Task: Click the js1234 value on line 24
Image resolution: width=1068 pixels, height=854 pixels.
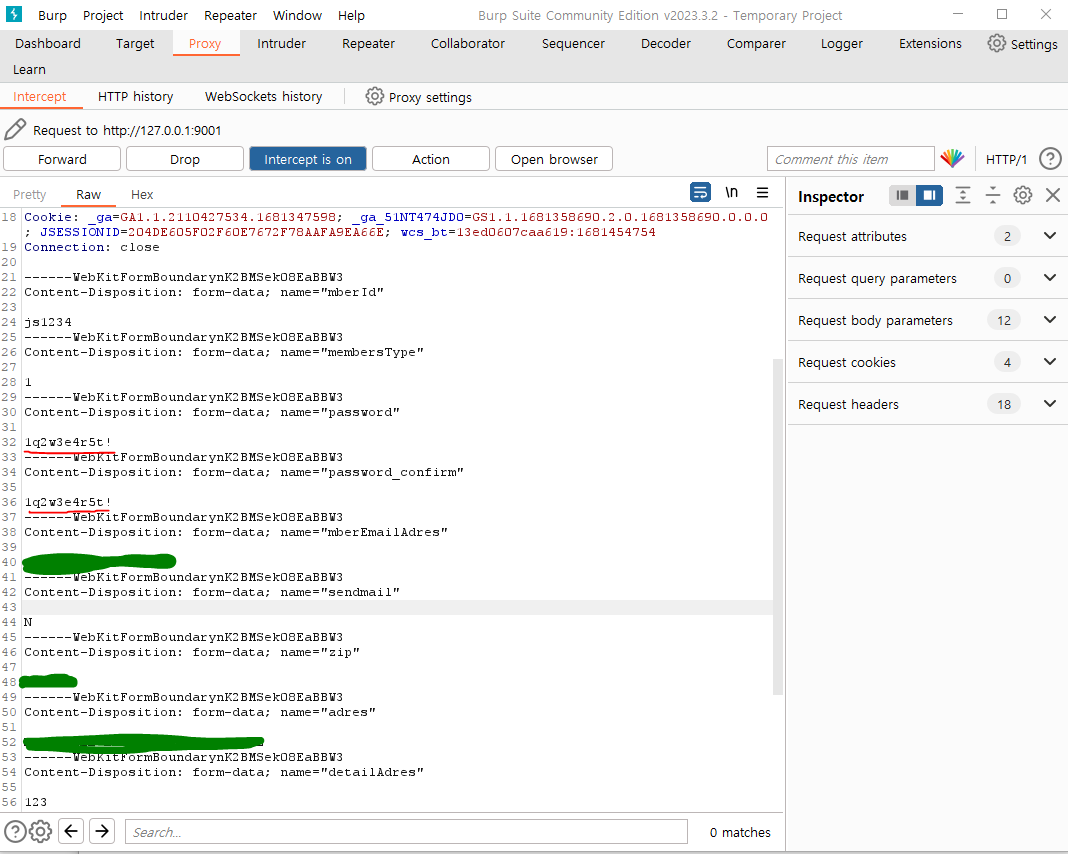Action: point(48,321)
